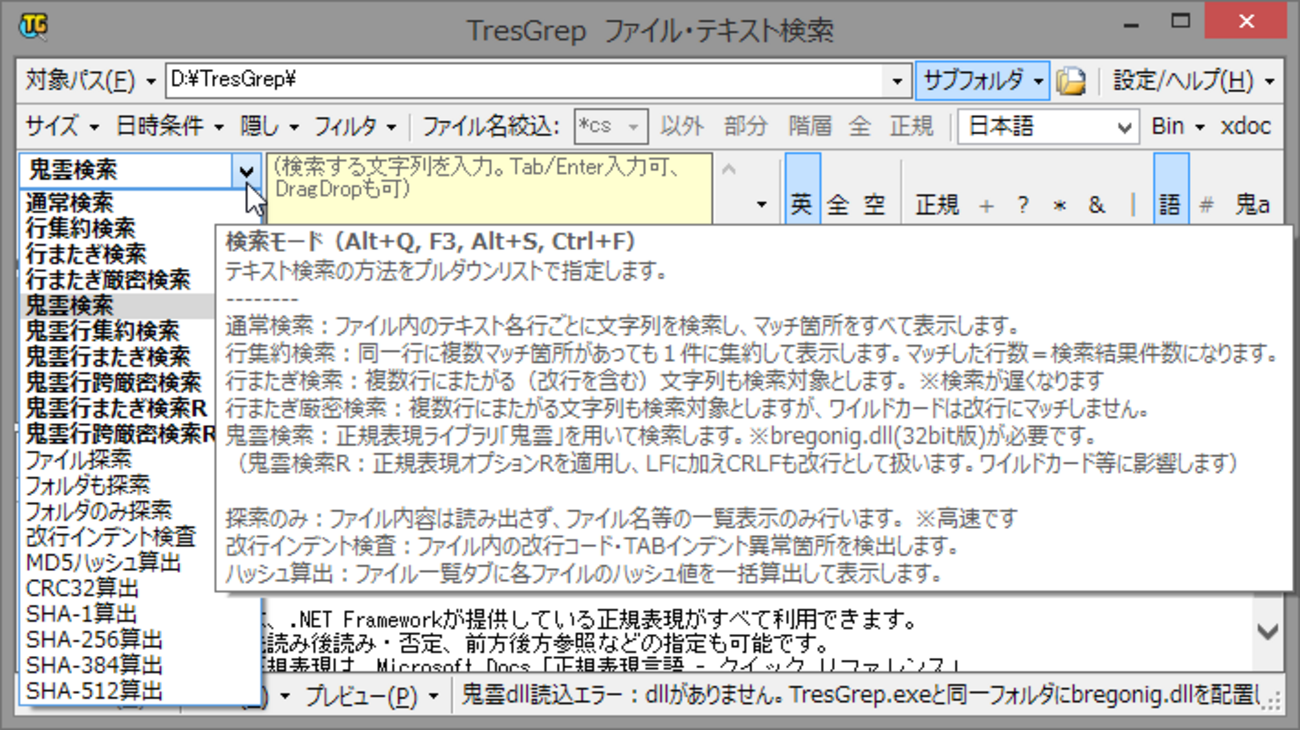Open the 対象パス(F) dropdown menu
The image size is (1300, 730).
point(91,80)
